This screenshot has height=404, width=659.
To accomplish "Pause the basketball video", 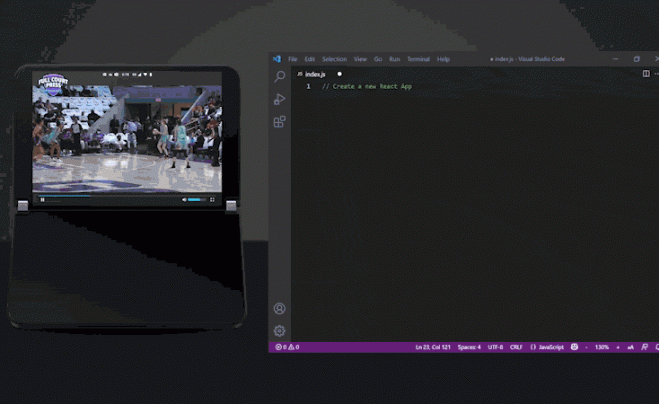I will [42, 199].
